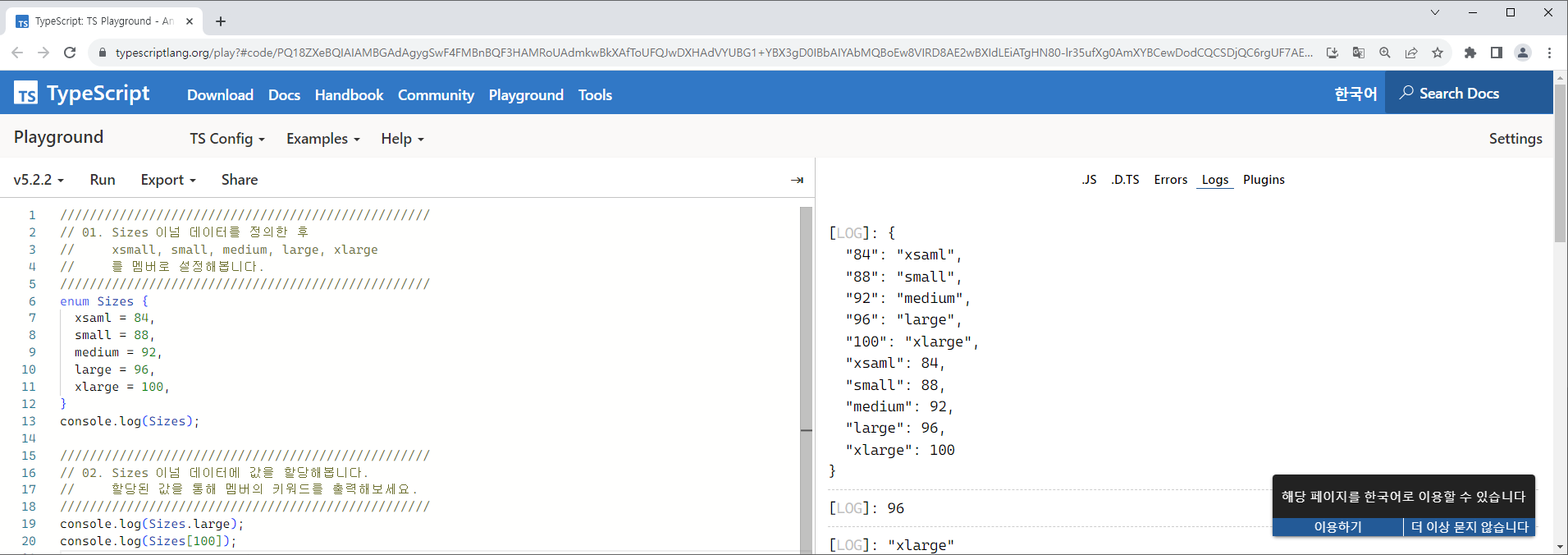Click line number 13 in the gutter
This screenshot has height=555, width=1568.
click(29, 421)
